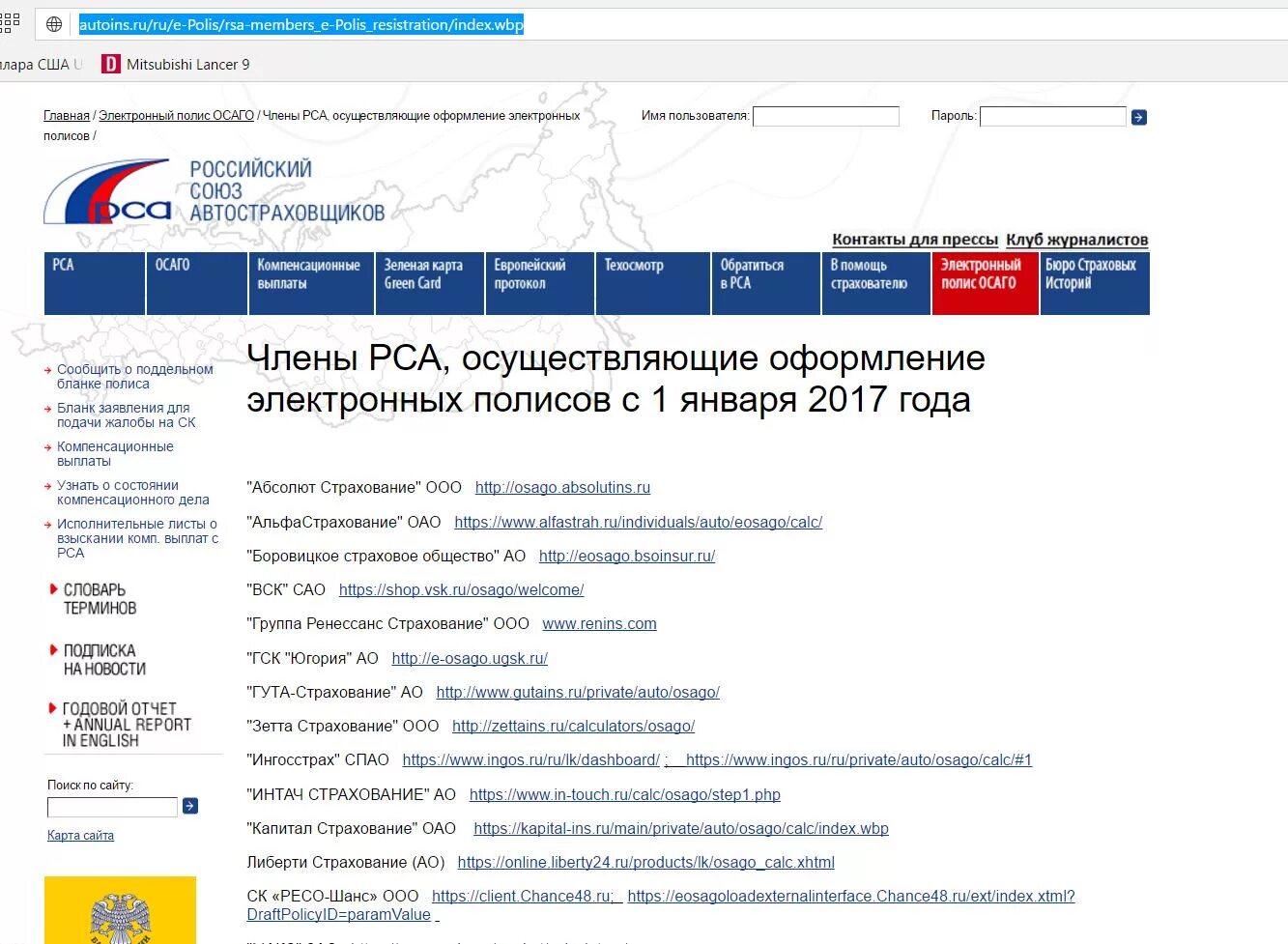This screenshot has height=944, width=1288.
Task: Open Электронный полис ОСАГО red tab
Action: click(x=985, y=283)
